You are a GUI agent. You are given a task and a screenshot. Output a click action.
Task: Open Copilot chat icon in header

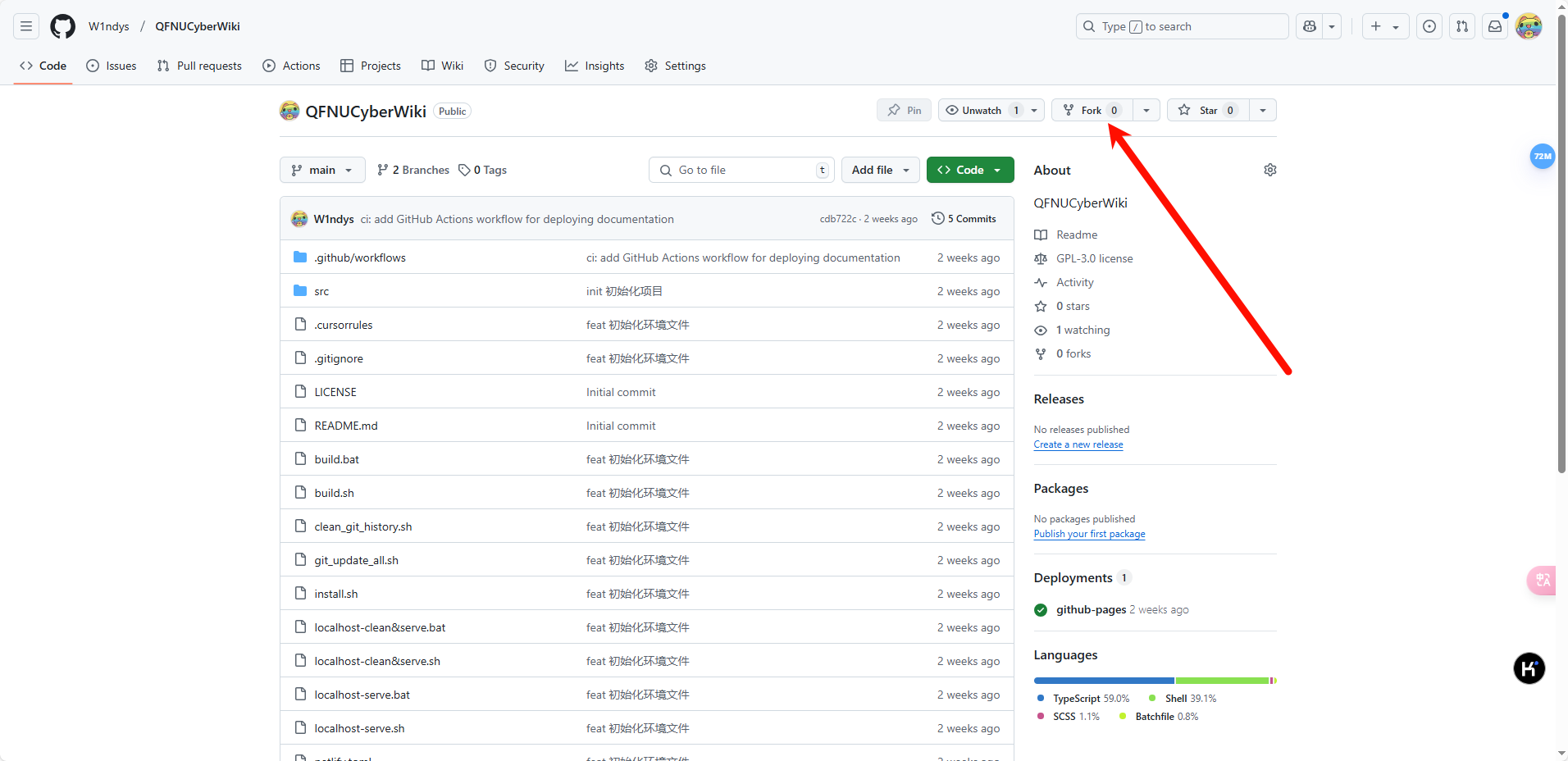click(1310, 26)
